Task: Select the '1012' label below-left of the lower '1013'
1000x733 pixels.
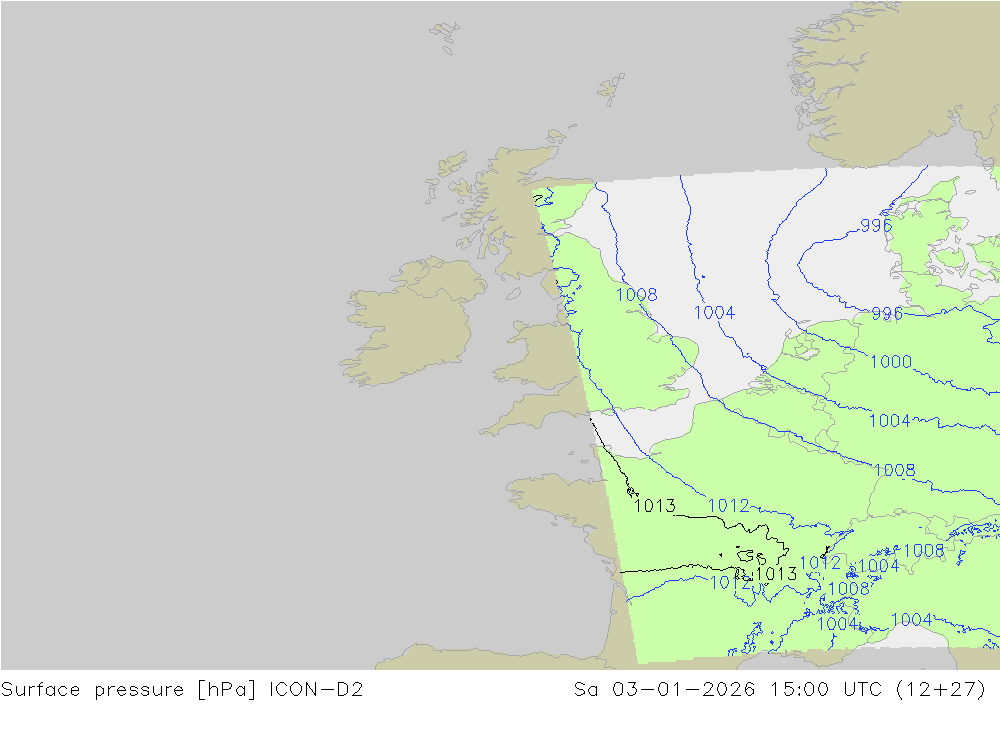Action: tap(730, 582)
